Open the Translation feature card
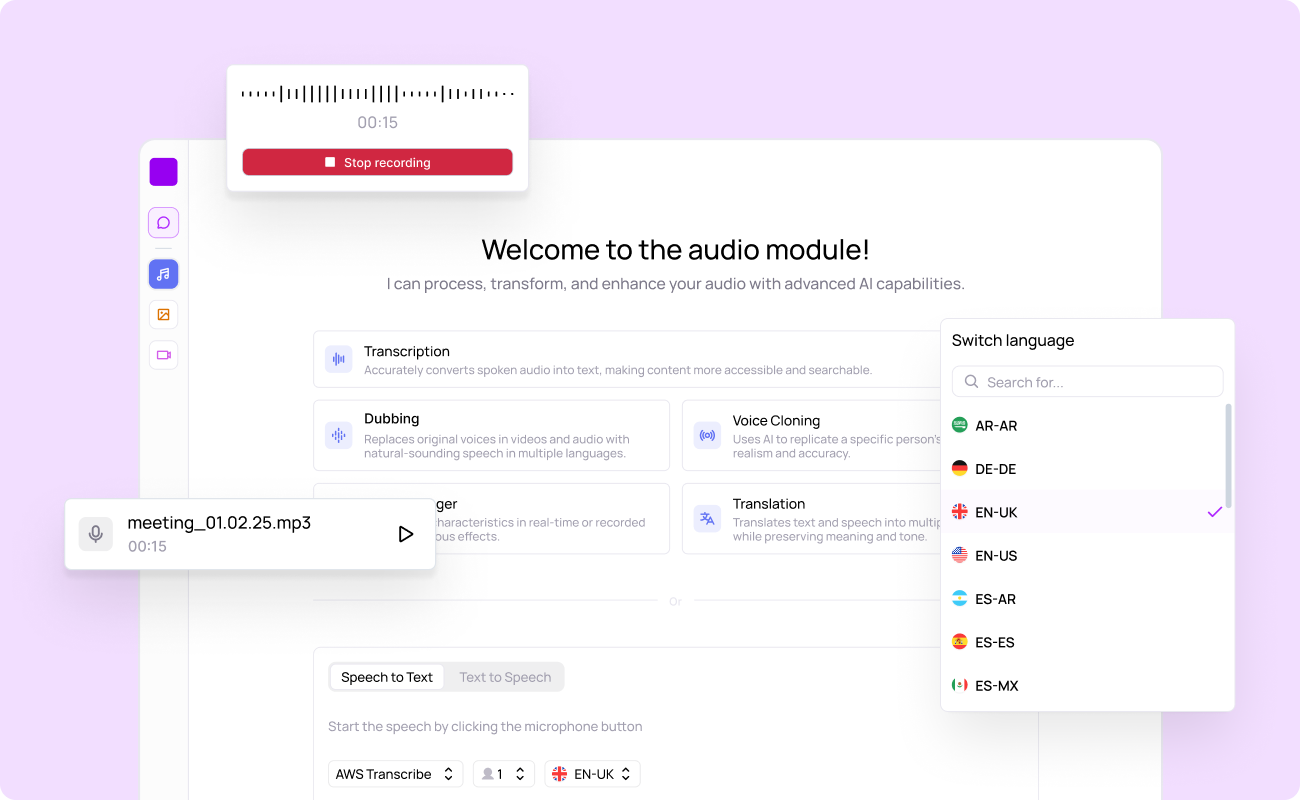The height and width of the screenshot is (800, 1300). pyautogui.click(x=812, y=518)
